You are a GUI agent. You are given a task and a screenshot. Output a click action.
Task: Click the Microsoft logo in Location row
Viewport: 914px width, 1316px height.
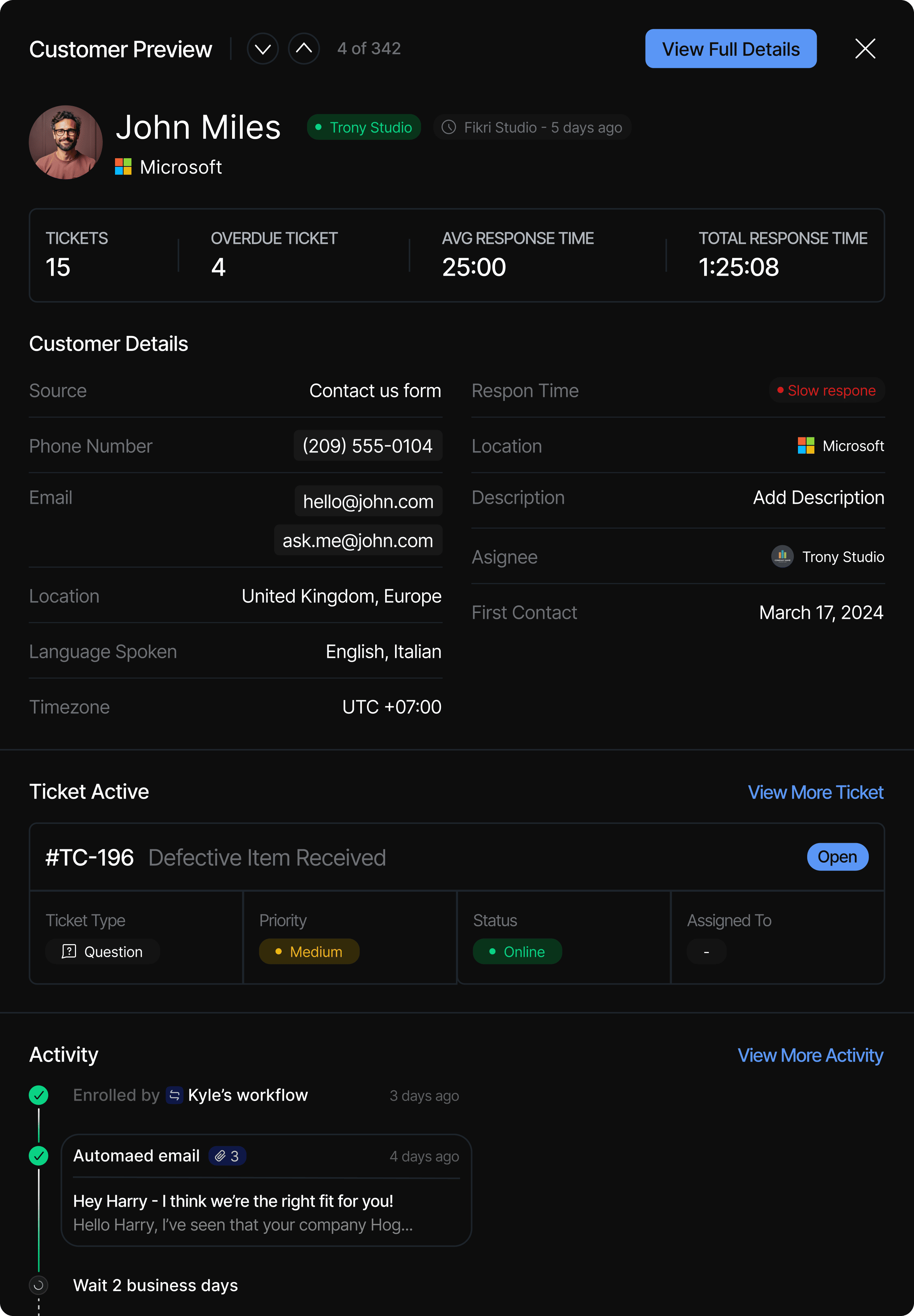806,446
